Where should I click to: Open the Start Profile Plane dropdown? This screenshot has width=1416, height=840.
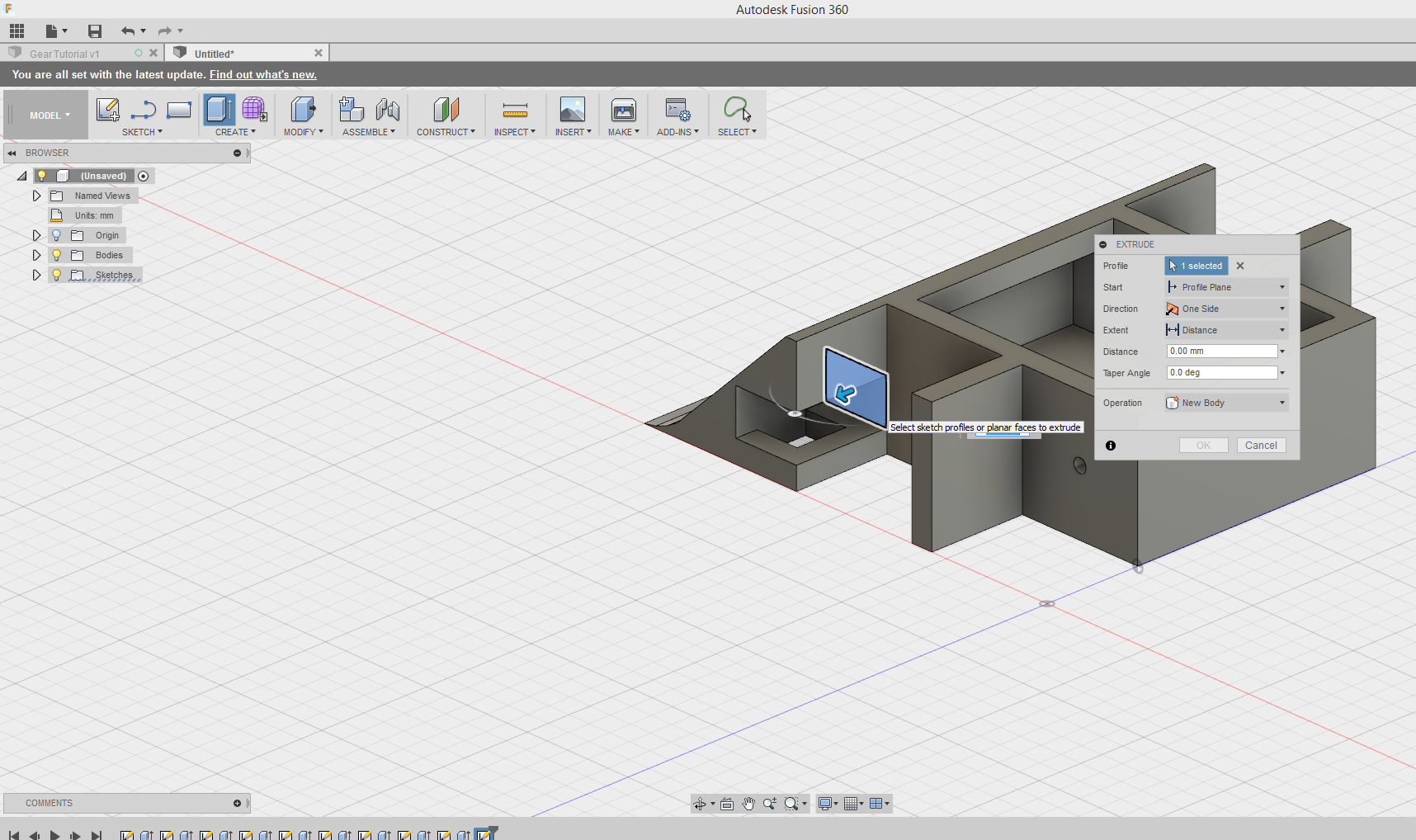coord(1226,287)
